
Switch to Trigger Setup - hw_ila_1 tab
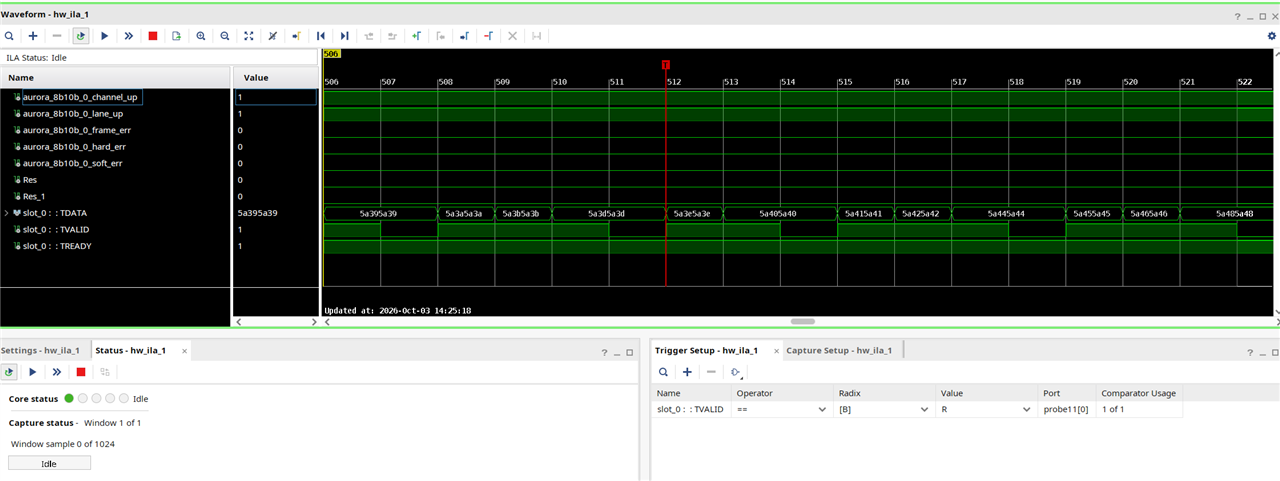coord(707,351)
